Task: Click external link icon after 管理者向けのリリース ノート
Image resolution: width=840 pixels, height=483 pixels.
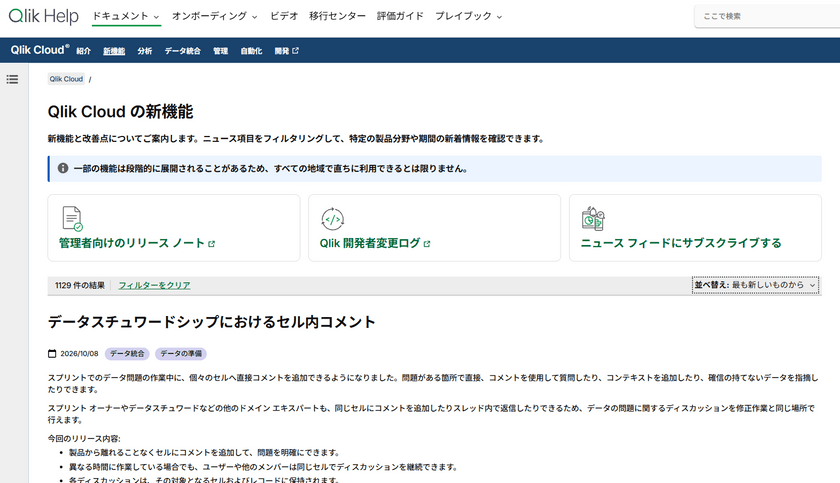Action: pos(212,244)
